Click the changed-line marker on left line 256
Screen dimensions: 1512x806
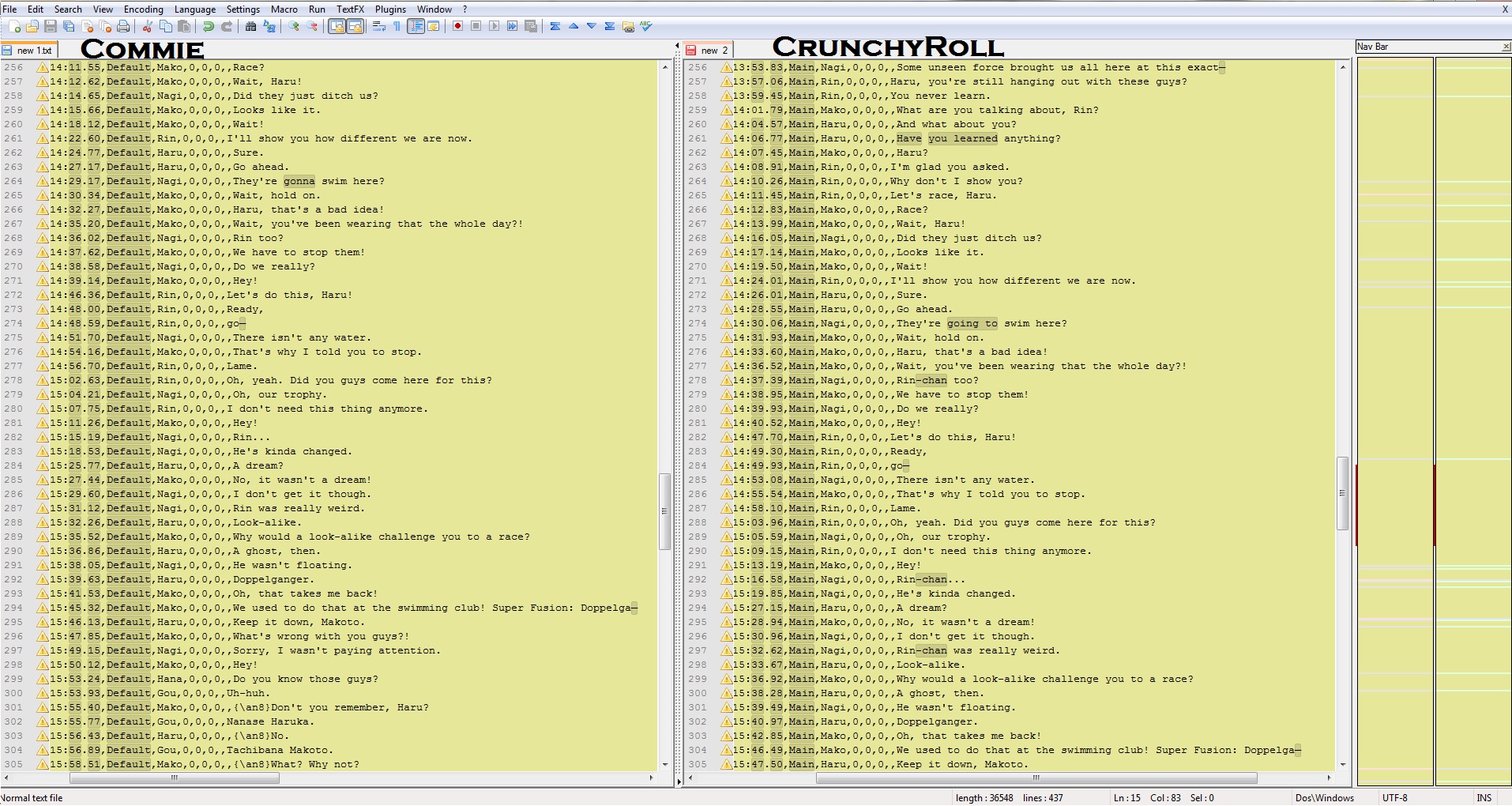[x=43, y=68]
